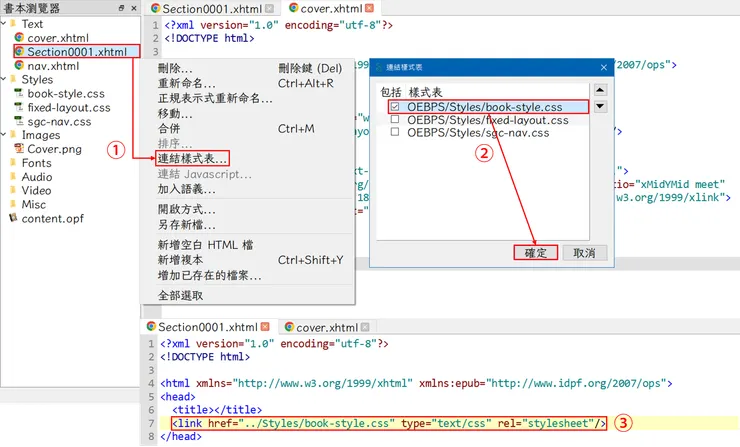This screenshot has width=740, height=447.
Task: Cancel the dialog with 取消
Action: [x=584, y=253]
